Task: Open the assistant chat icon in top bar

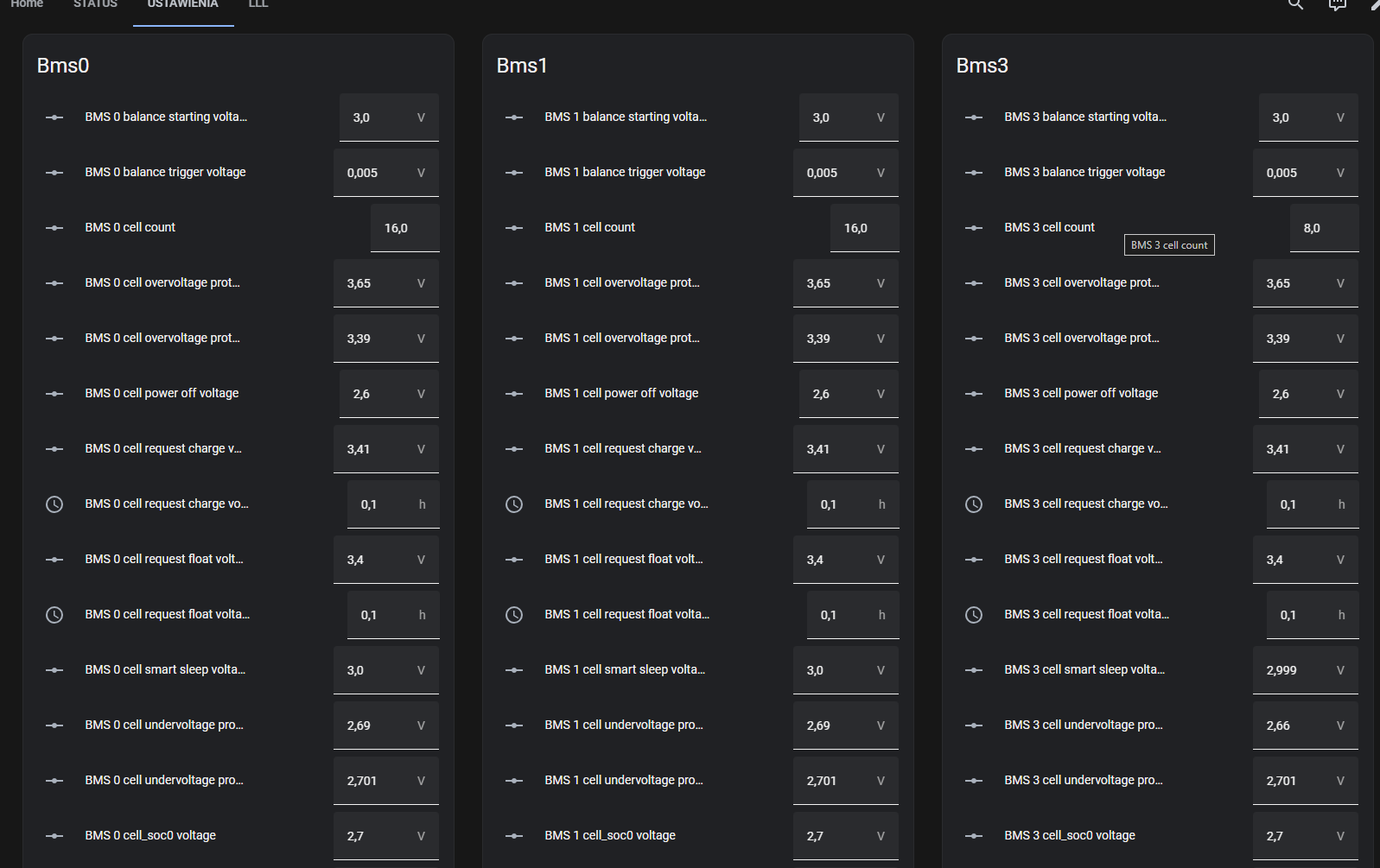Action: 1337,4
